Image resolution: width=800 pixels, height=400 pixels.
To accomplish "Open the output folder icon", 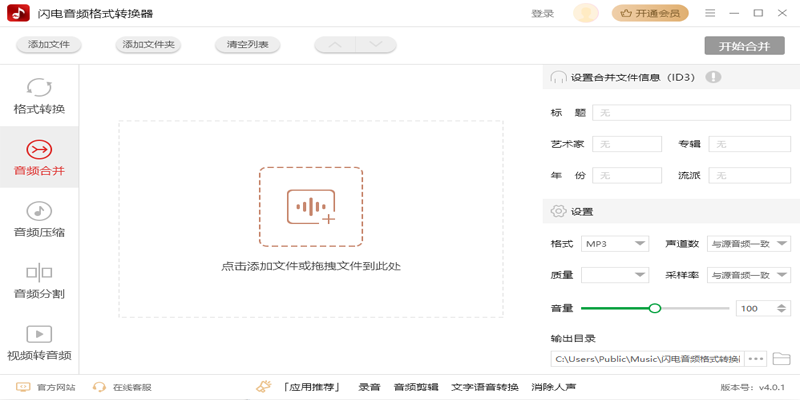I will pos(781,359).
